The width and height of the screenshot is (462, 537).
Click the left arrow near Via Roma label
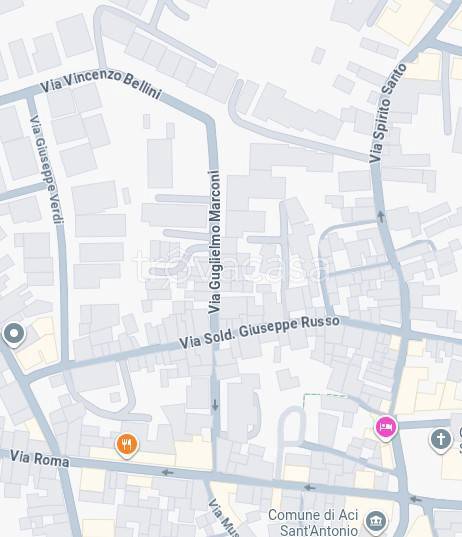pyautogui.click(x=167, y=473)
